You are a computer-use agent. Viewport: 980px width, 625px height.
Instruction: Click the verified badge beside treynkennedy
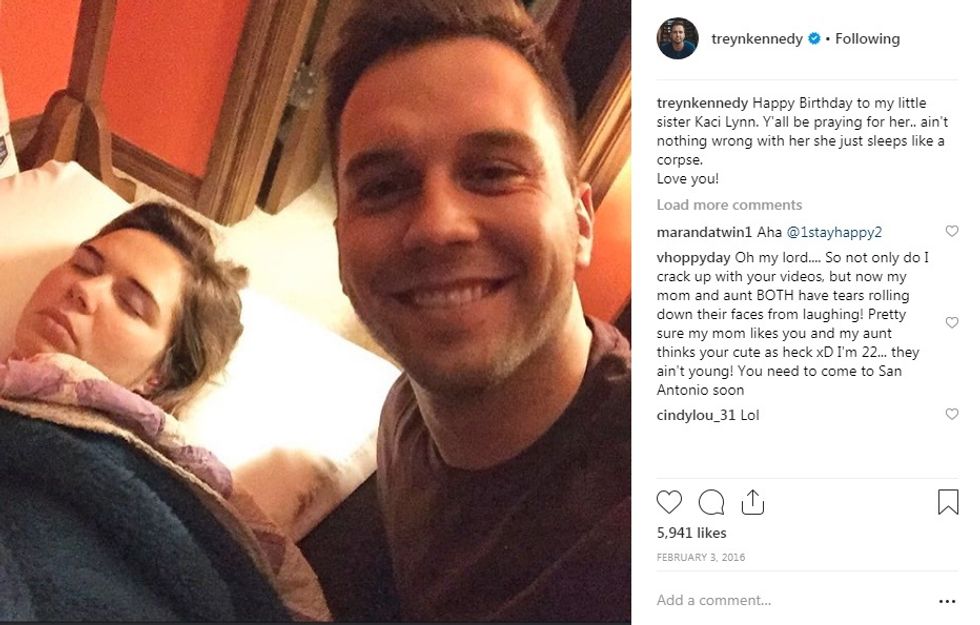tap(814, 39)
